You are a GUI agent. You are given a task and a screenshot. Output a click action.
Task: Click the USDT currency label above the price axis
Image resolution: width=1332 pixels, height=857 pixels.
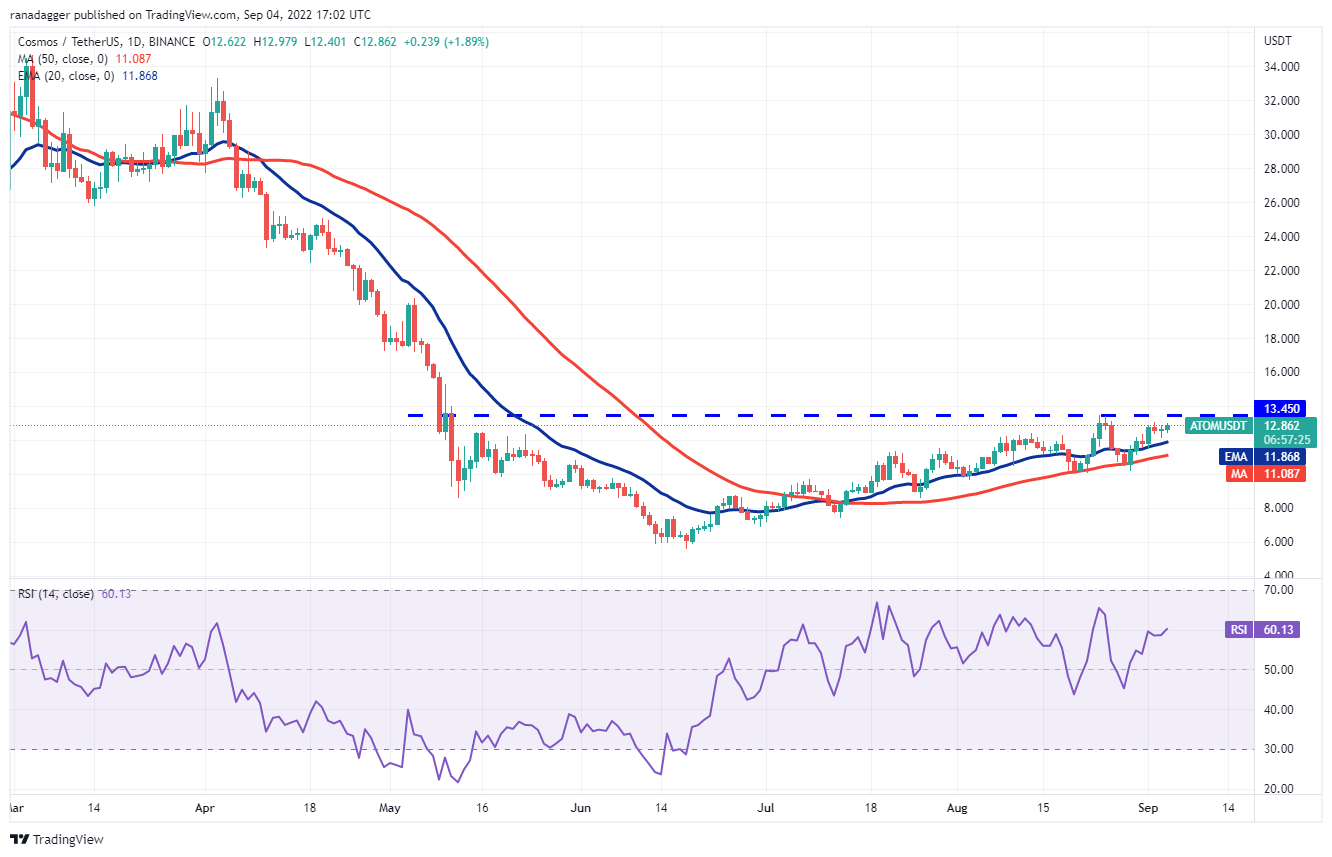(1278, 41)
